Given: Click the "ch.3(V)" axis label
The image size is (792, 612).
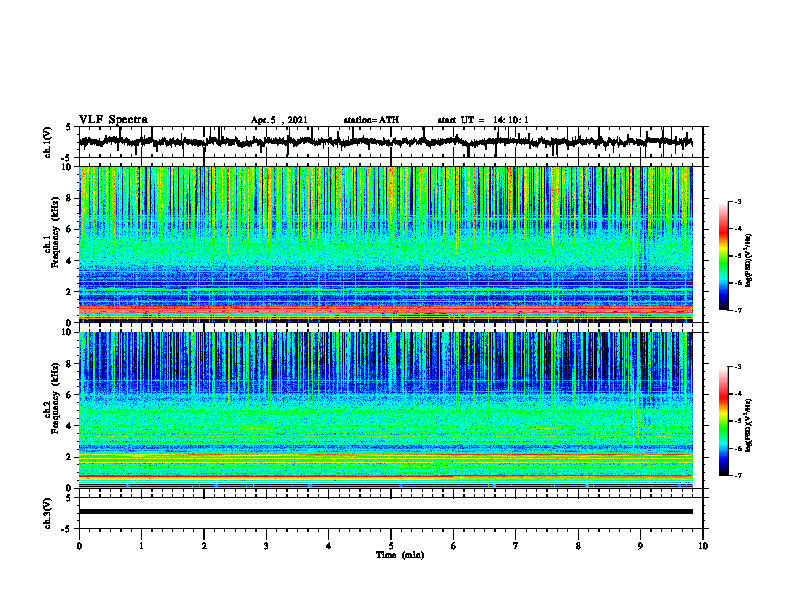Looking at the screenshot, I should click(x=48, y=513).
